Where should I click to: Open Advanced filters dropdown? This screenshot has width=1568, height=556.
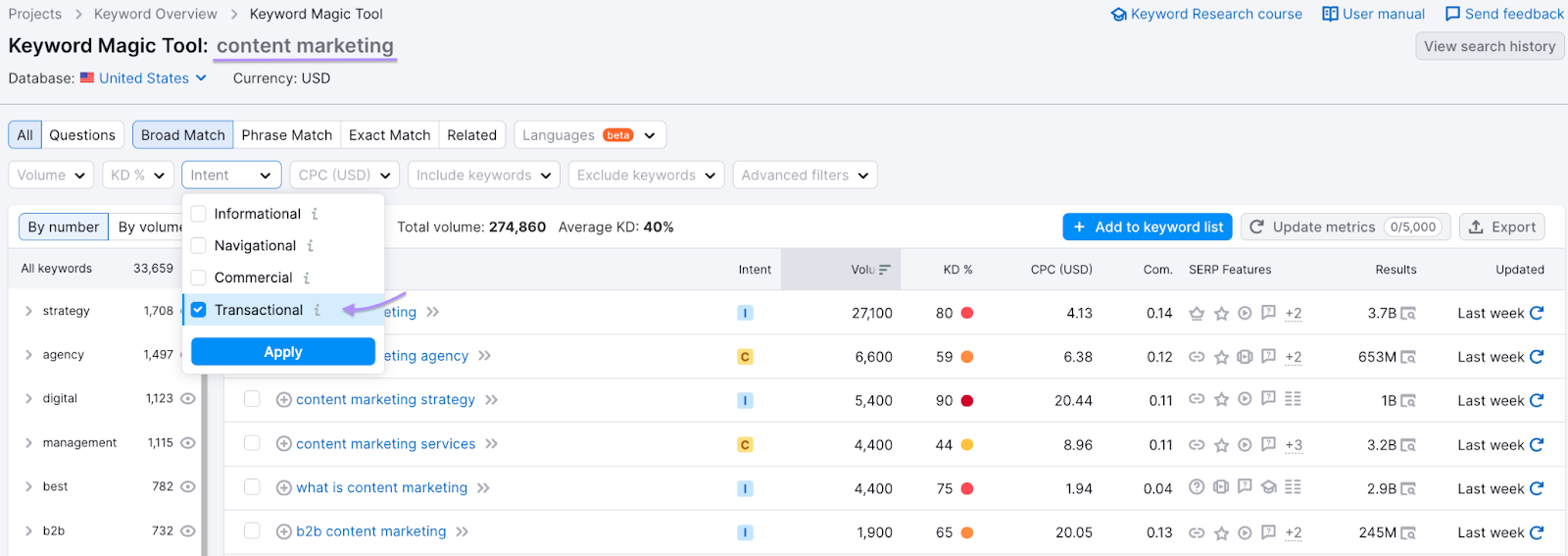coord(805,176)
